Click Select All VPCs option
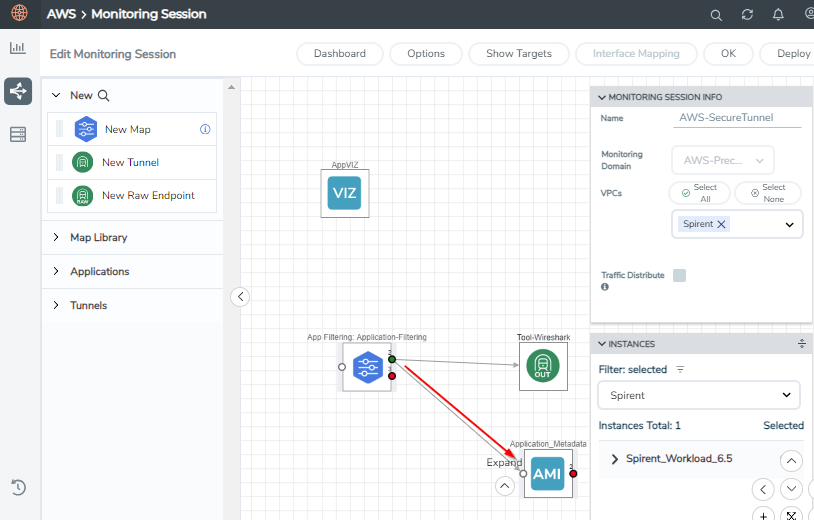The image size is (814, 520). pyautogui.click(x=699, y=193)
